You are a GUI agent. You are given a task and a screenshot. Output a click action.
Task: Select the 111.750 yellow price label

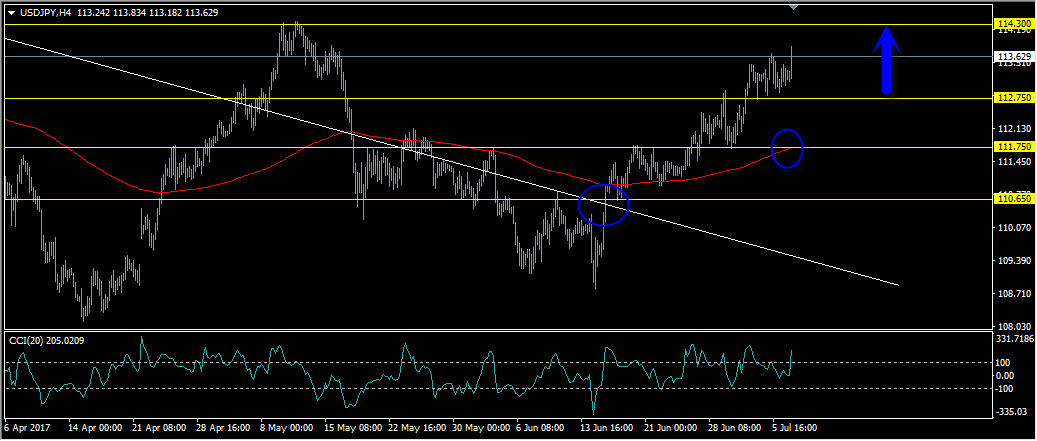pos(1013,147)
